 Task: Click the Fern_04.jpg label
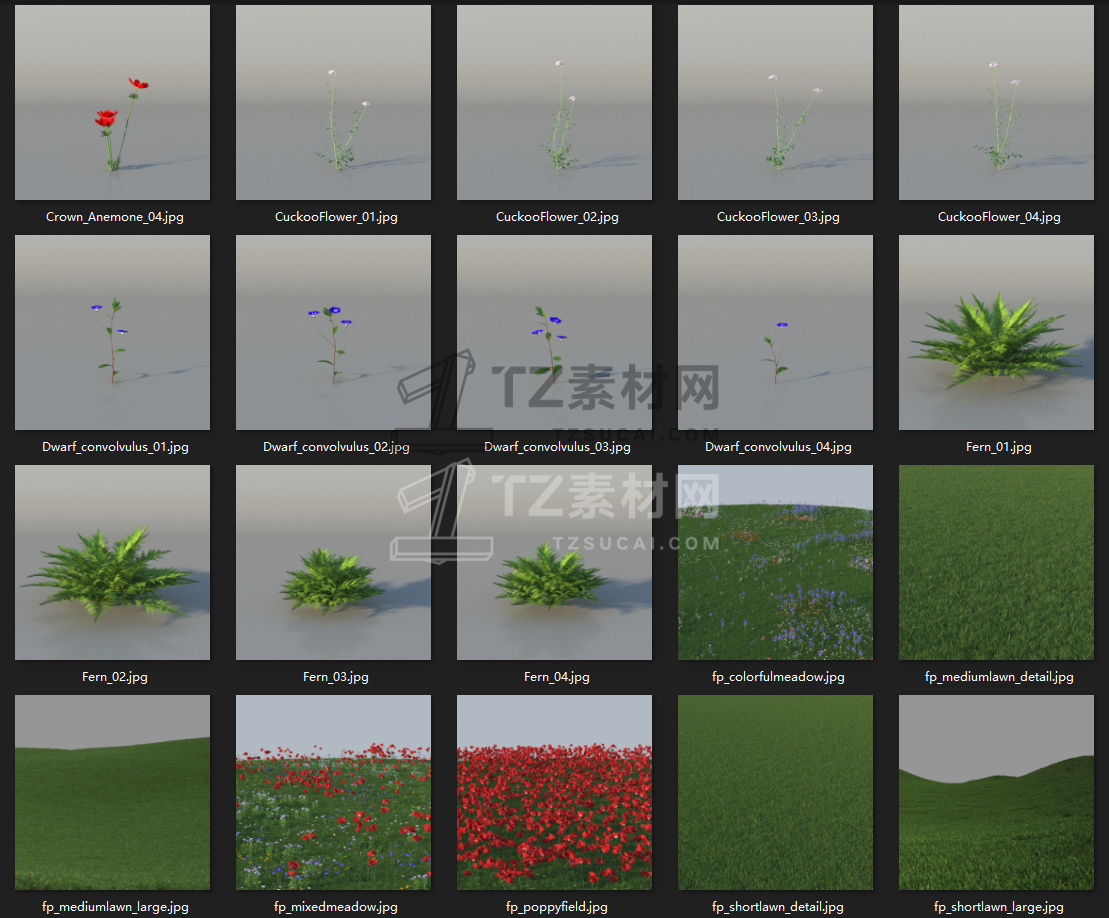point(557,677)
